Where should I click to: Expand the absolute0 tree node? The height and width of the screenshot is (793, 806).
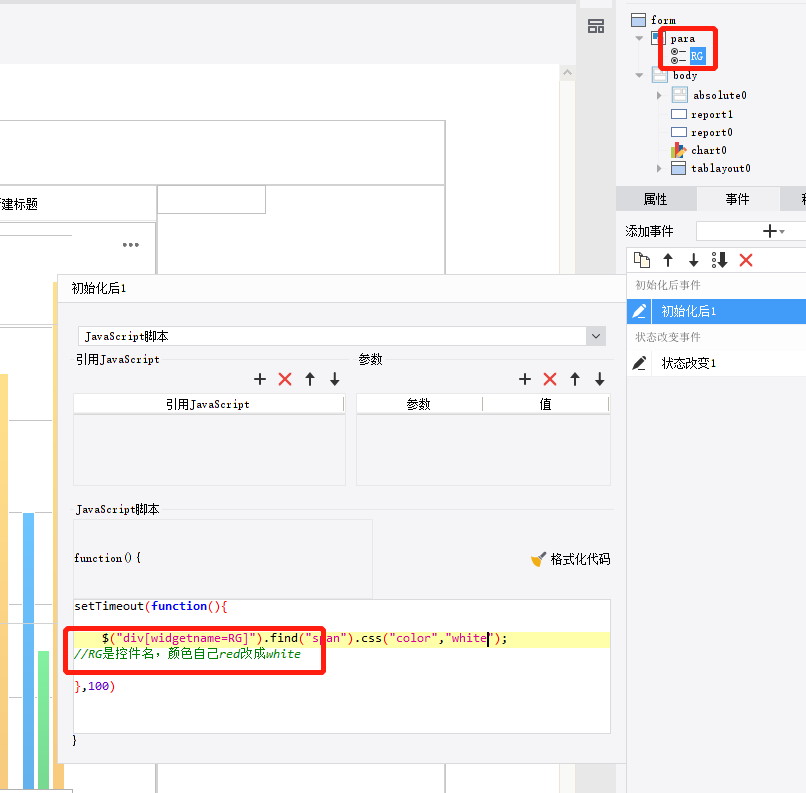coord(659,95)
